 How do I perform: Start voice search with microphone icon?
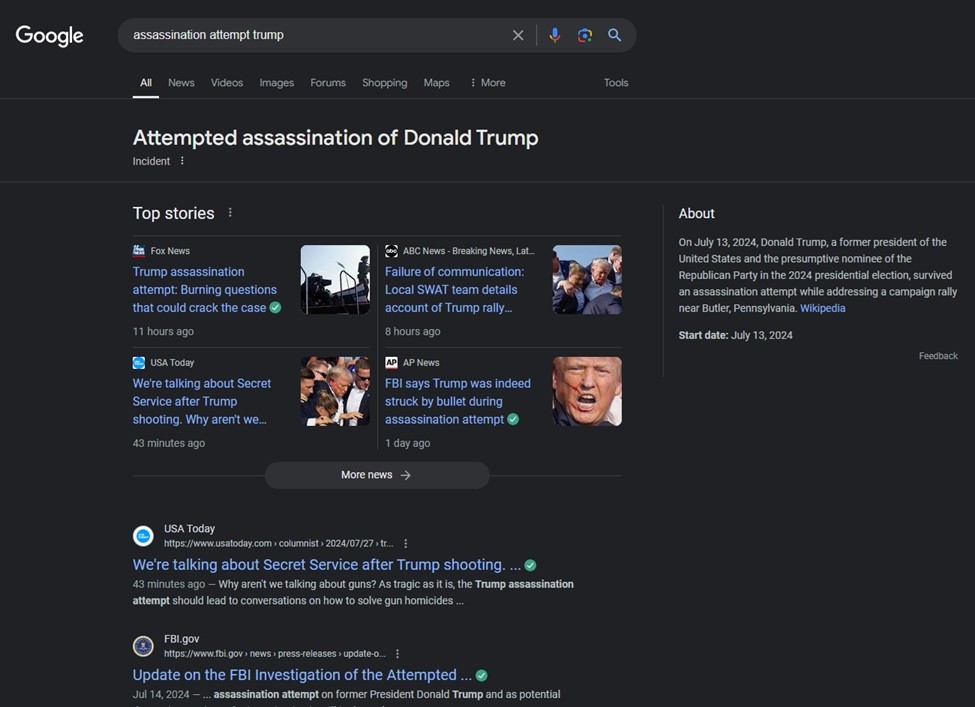(x=555, y=35)
